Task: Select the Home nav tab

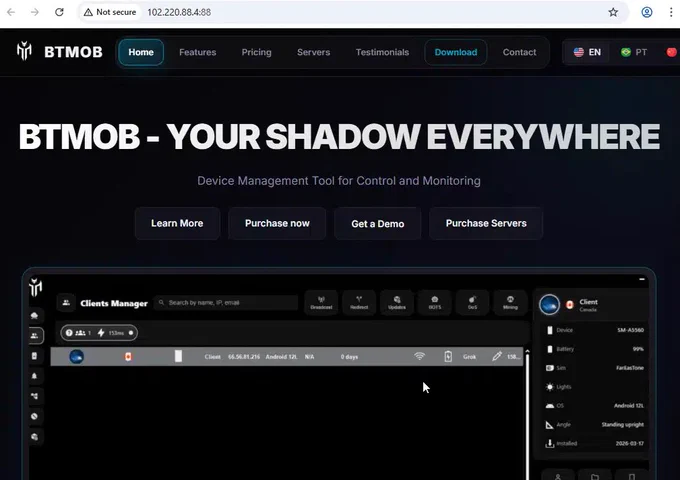Action: click(x=141, y=52)
